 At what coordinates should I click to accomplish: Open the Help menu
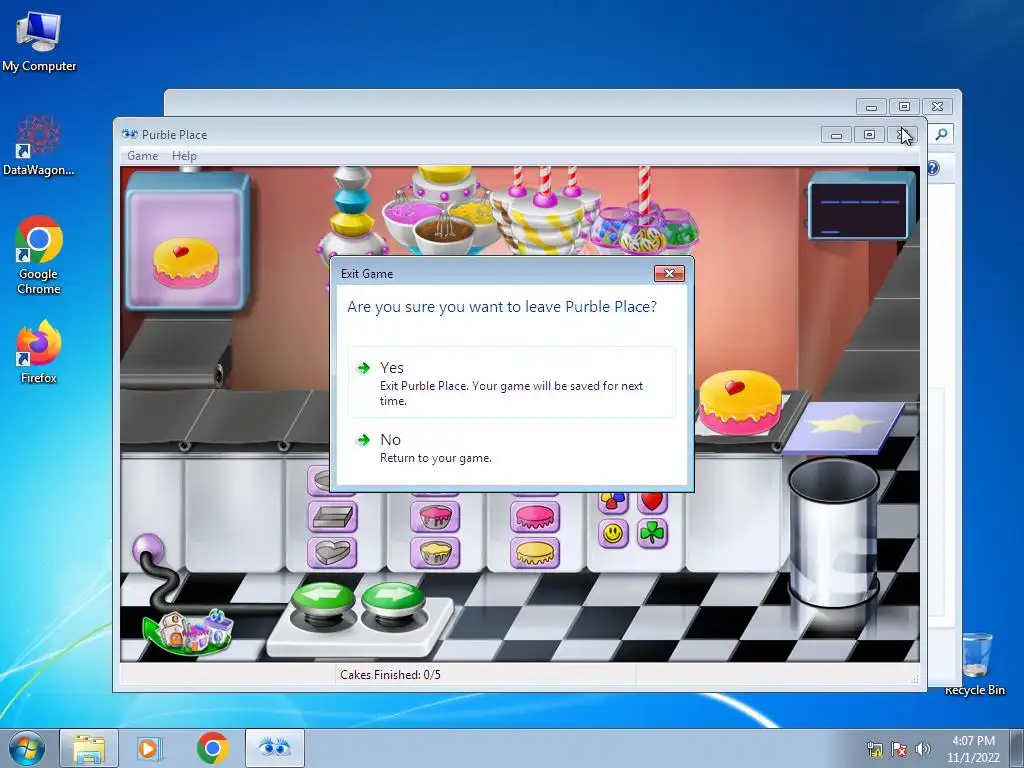click(x=184, y=155)
